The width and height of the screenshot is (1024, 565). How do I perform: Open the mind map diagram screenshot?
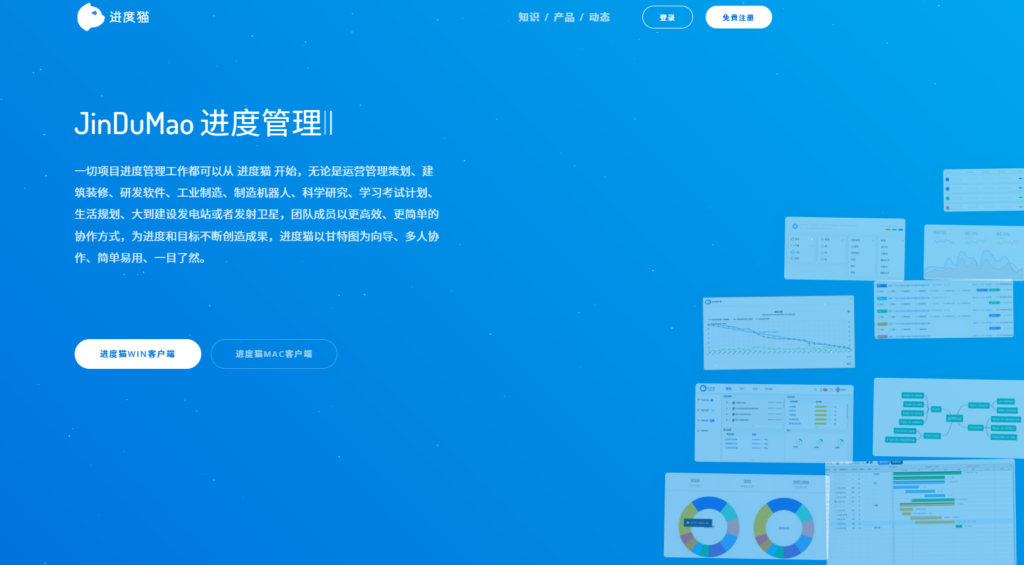948,418
